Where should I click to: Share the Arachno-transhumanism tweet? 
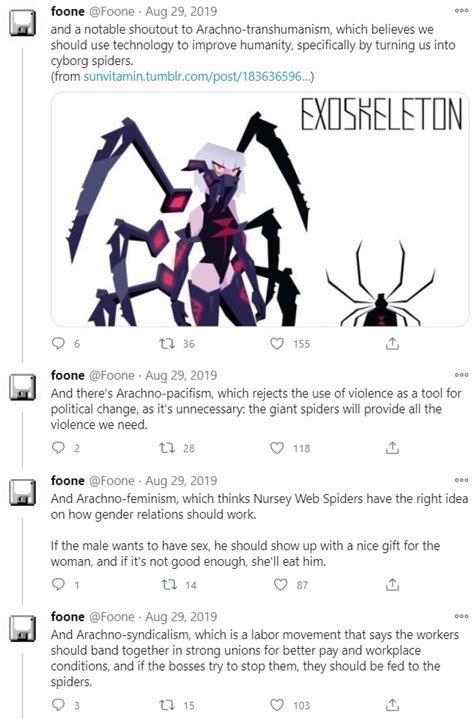coord(392,343)
